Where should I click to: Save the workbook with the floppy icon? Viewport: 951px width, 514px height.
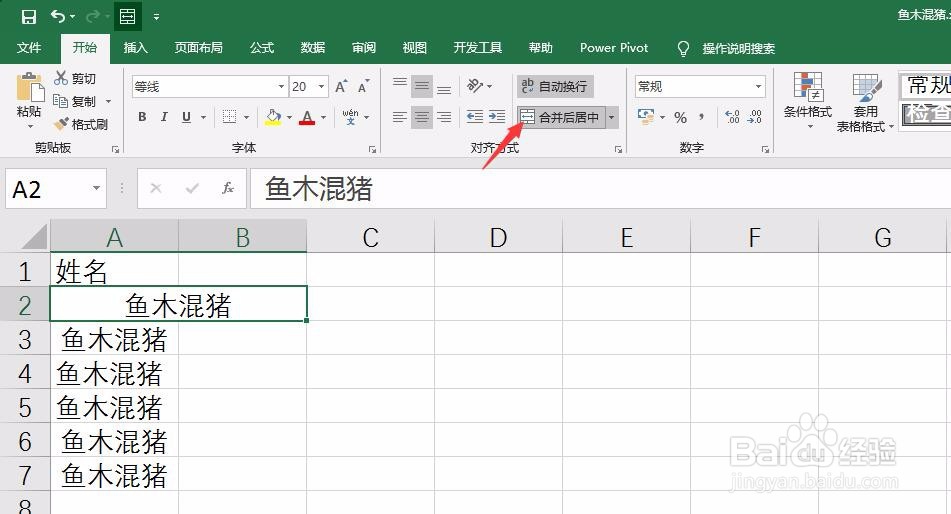[29, 16]
